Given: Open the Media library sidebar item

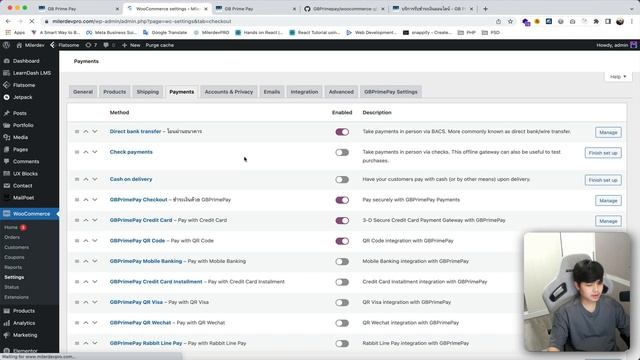Looking at the screenshot, I should coord(20,138).
